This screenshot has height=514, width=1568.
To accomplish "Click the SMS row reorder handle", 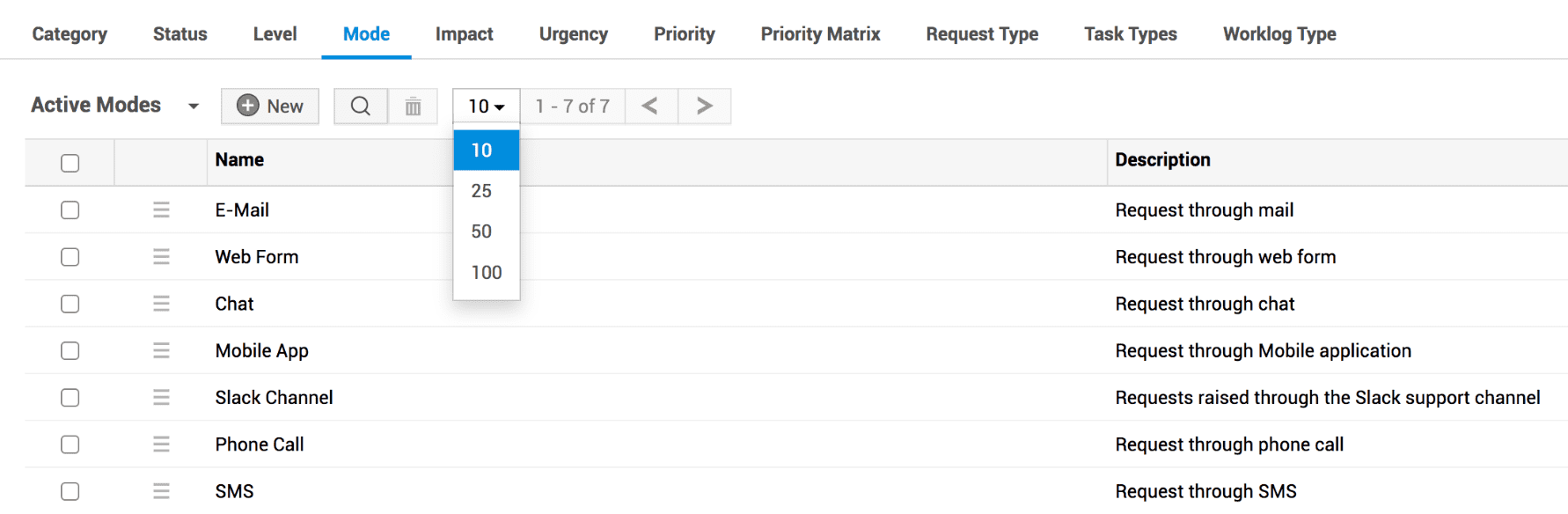I will [x=161, y=491].
